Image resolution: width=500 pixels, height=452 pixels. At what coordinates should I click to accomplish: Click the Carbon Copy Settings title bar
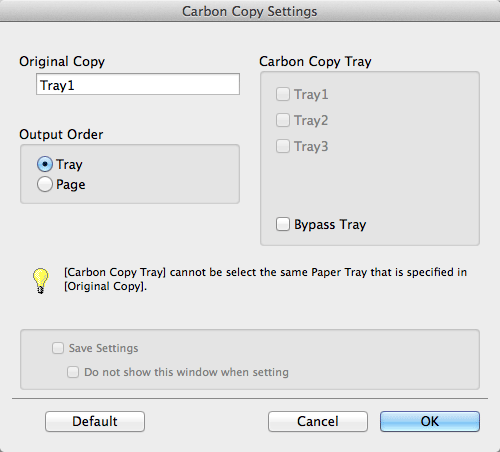coord(250,11)
